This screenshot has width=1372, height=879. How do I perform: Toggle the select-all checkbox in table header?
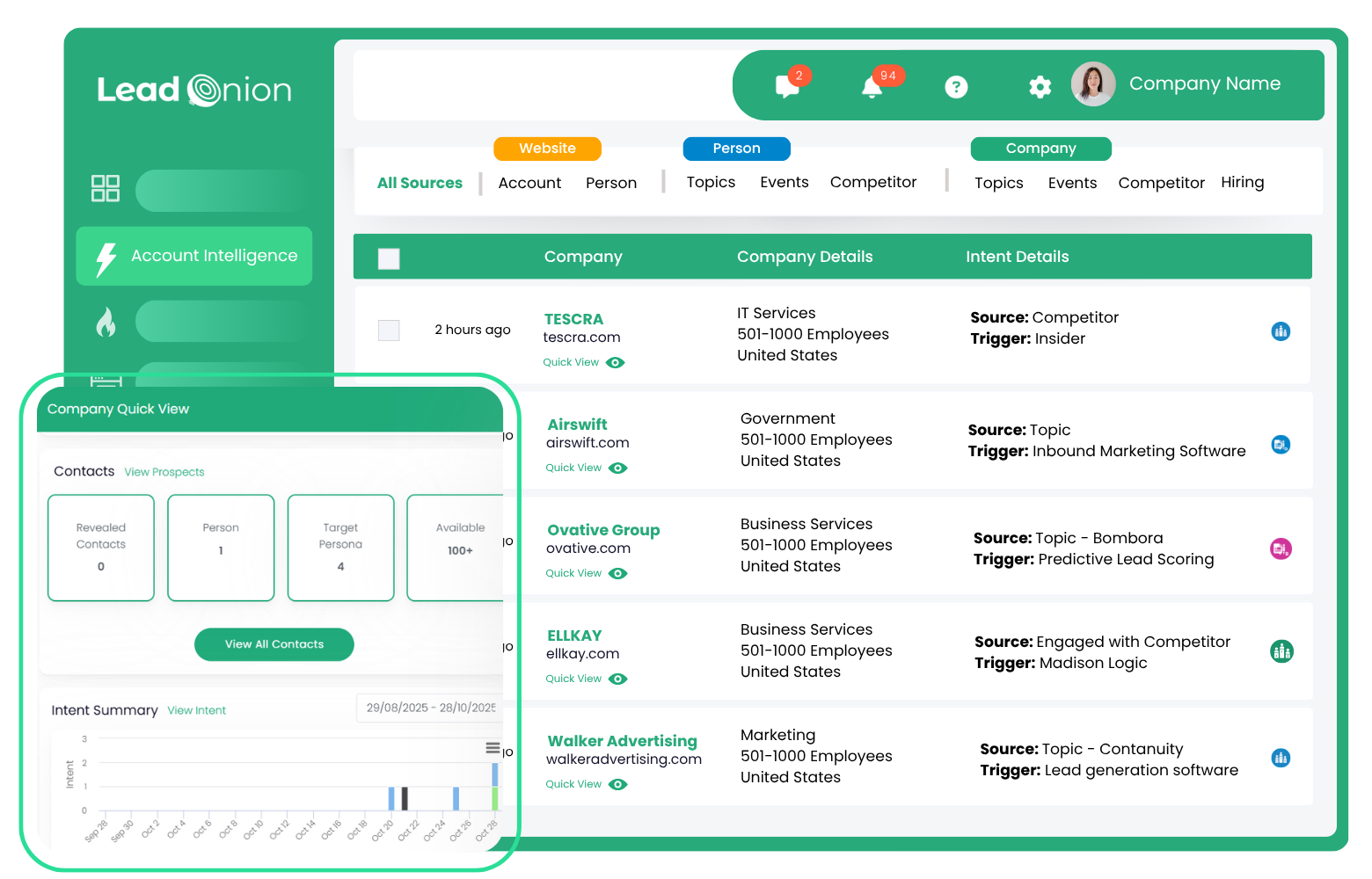[x=389, y=258]
